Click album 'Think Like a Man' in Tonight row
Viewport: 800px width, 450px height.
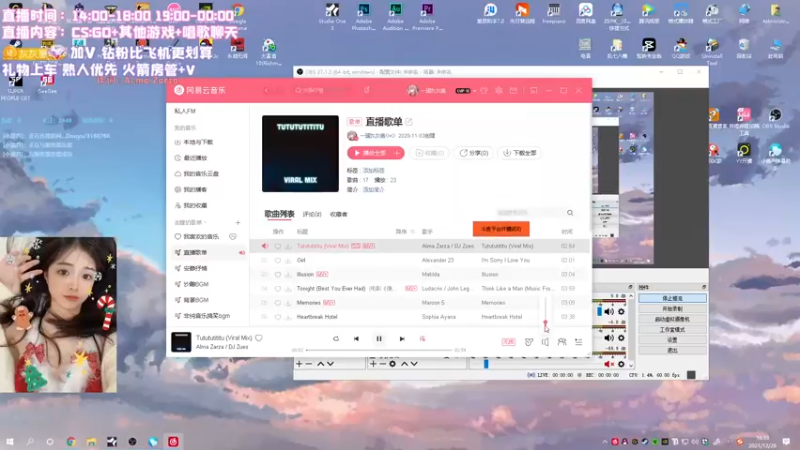(517, 289)
